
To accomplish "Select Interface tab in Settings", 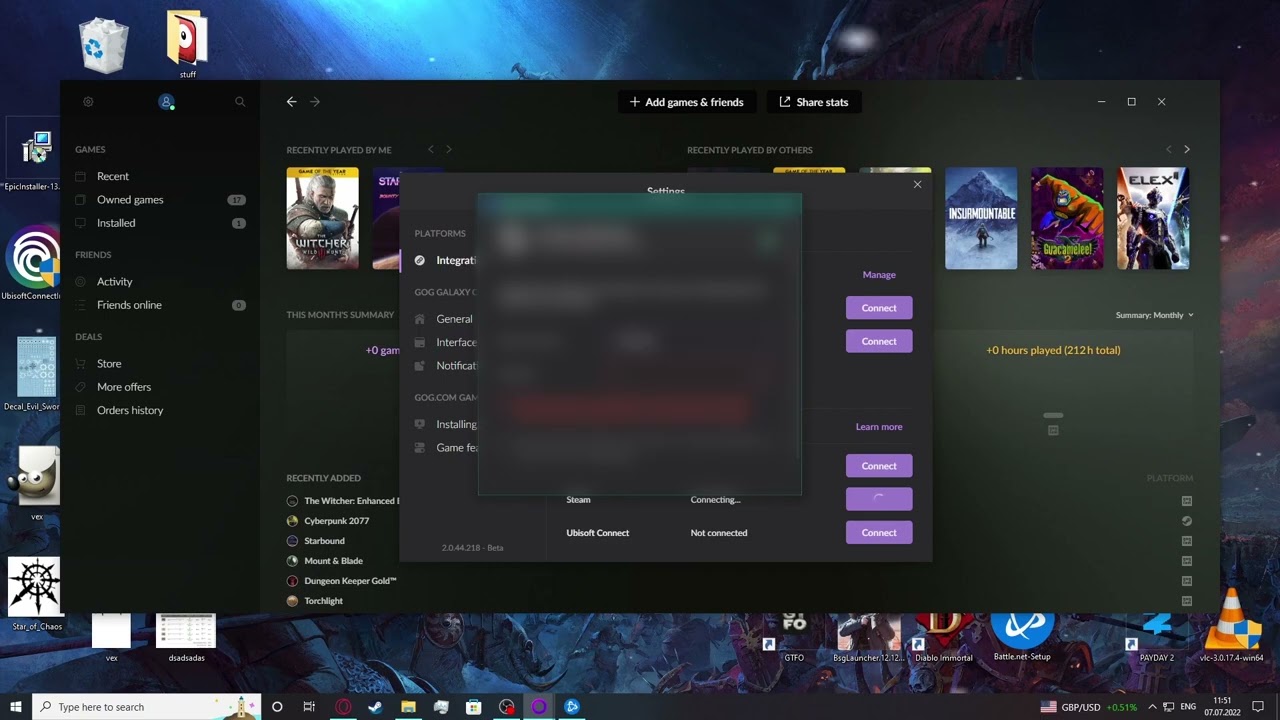I will pos(444,342).
